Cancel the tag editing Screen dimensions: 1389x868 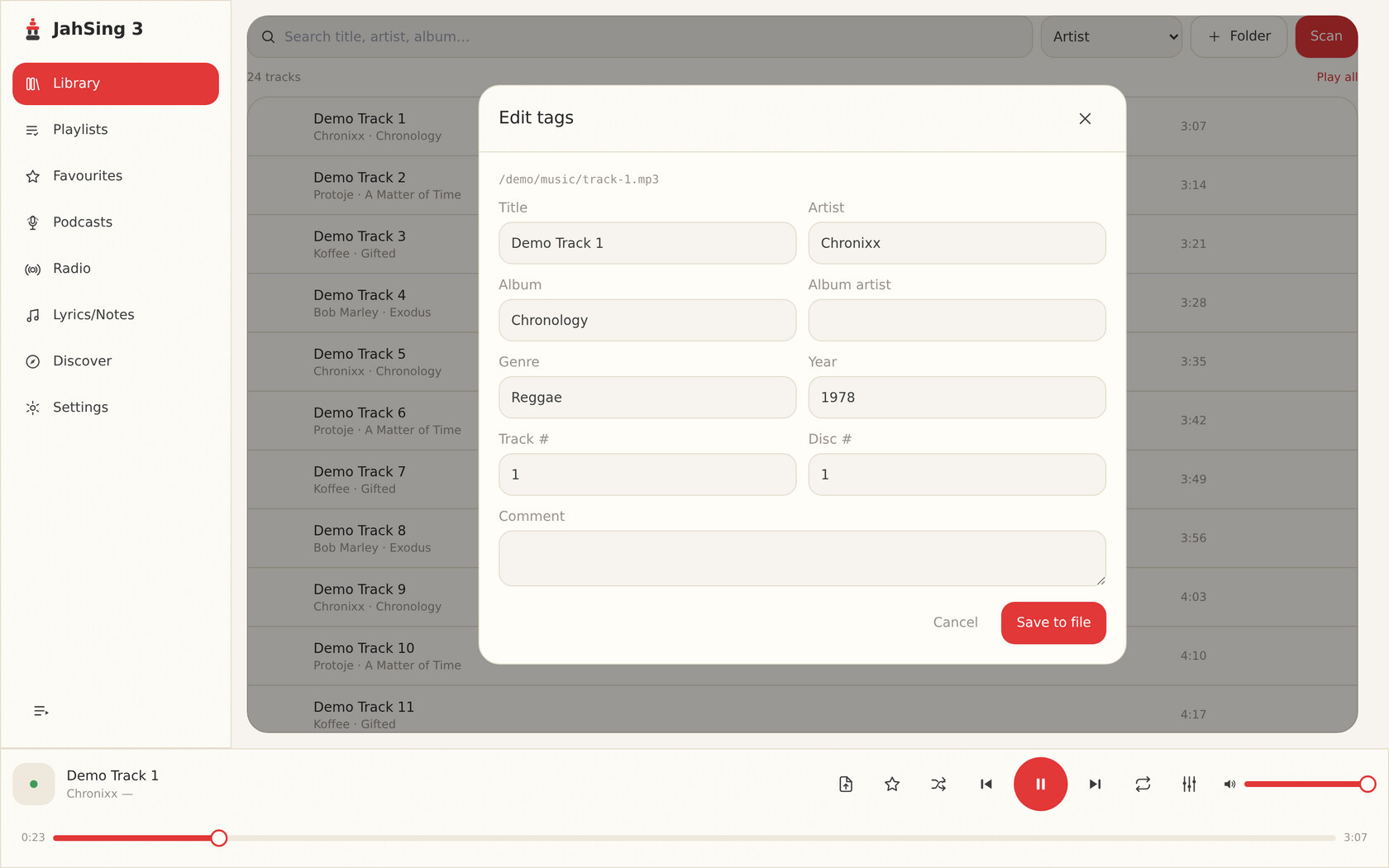pyautogui.click(x=955, y=622)
